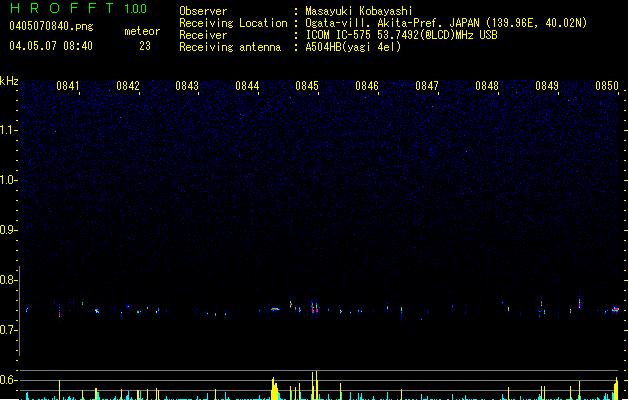Click the 0842 time marker
The width and height of the screenshot is (629, 400).
point(128,86)
